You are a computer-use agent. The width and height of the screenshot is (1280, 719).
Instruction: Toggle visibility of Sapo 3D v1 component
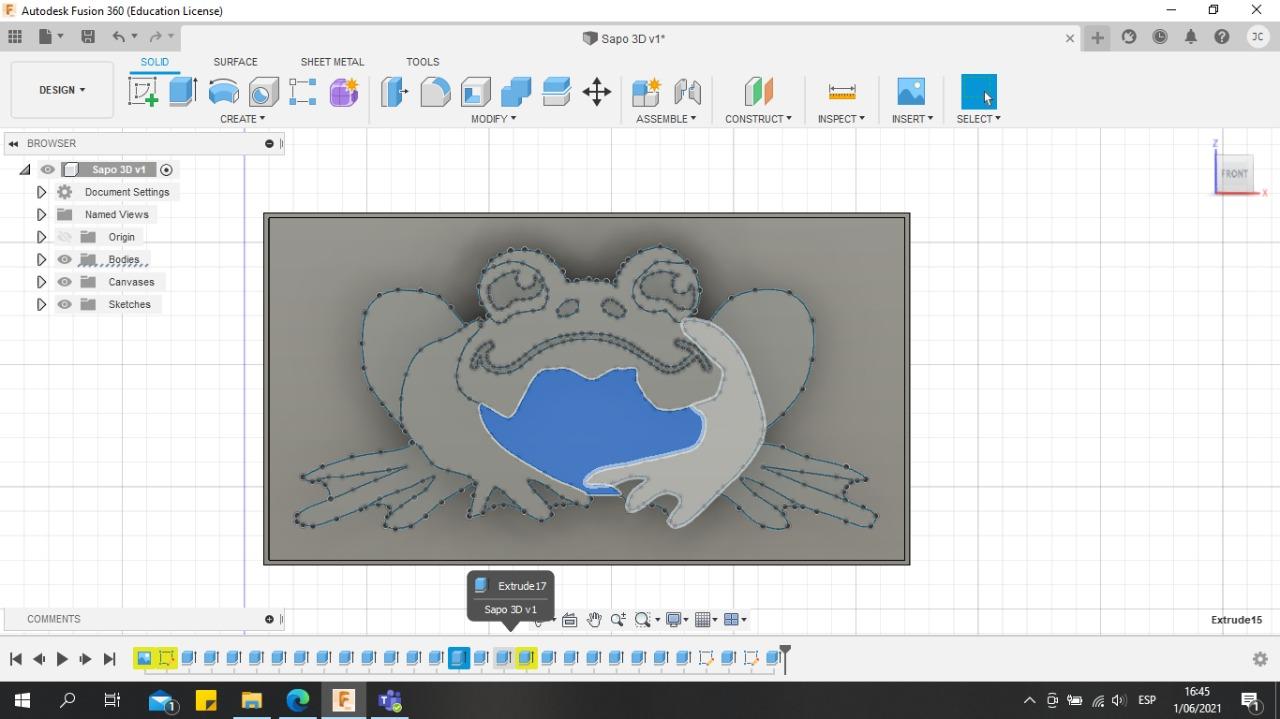(x=48, y=170)
